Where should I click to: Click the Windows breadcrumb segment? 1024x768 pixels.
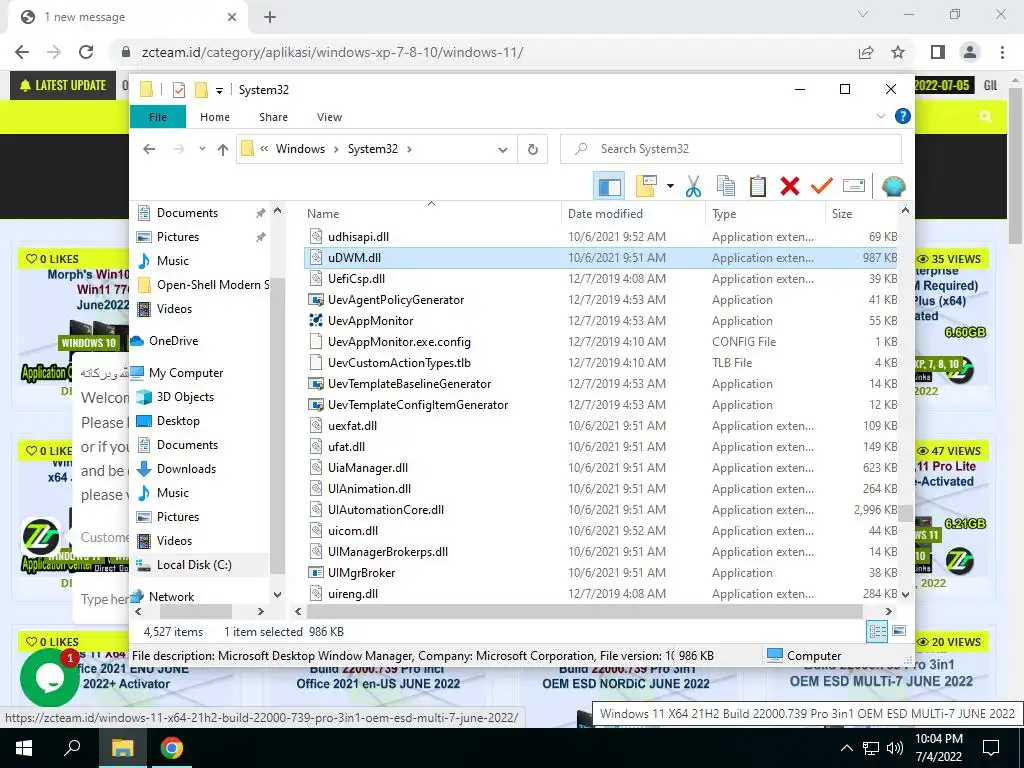pyautogui.click(x=300, y=149)
